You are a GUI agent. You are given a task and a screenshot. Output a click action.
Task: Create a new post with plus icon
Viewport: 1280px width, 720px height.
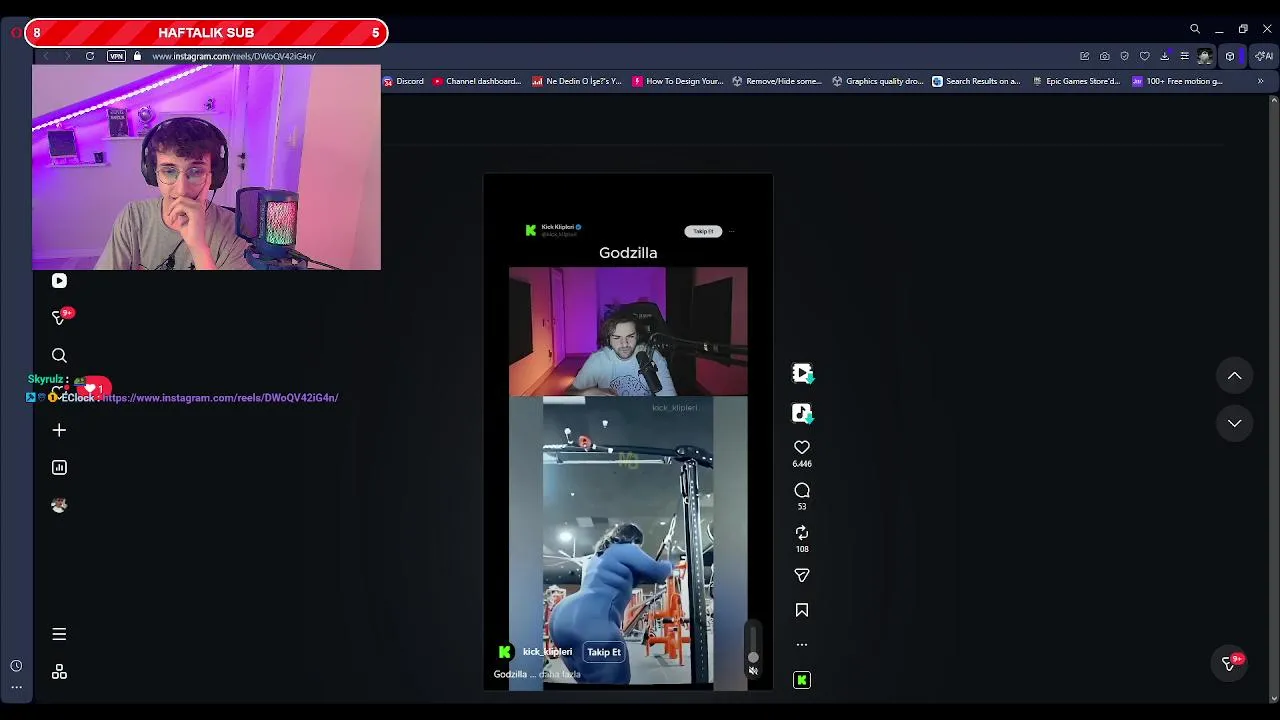pyautogui.click(x=59, y=430)
